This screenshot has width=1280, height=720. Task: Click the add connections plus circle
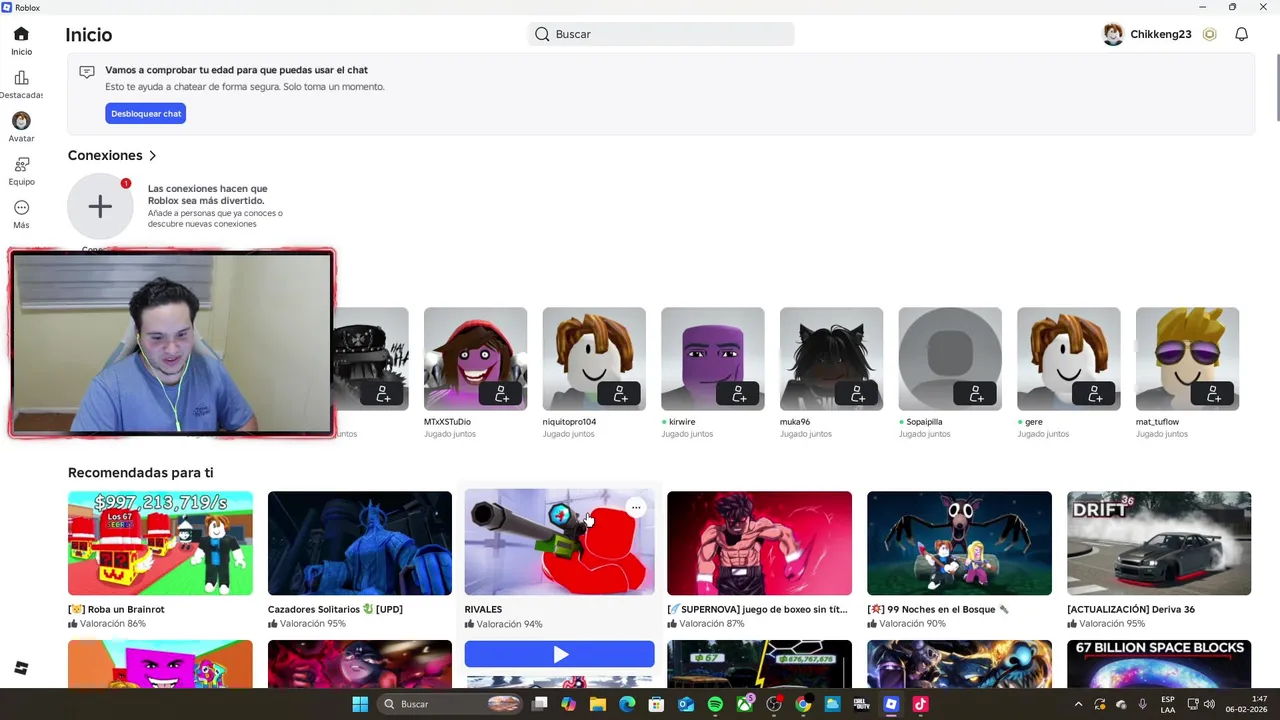tap(100, 206)
